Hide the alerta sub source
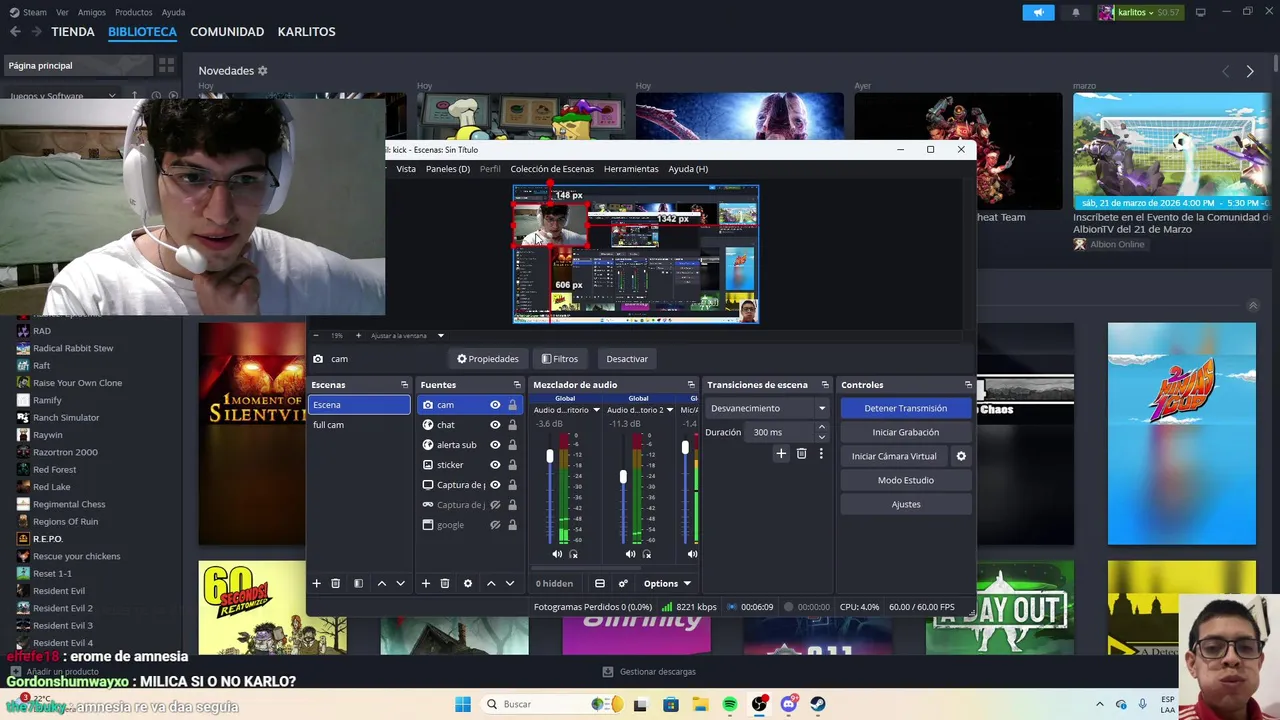The width and height of the screenshot is (1280, 720). click(495, 445)
